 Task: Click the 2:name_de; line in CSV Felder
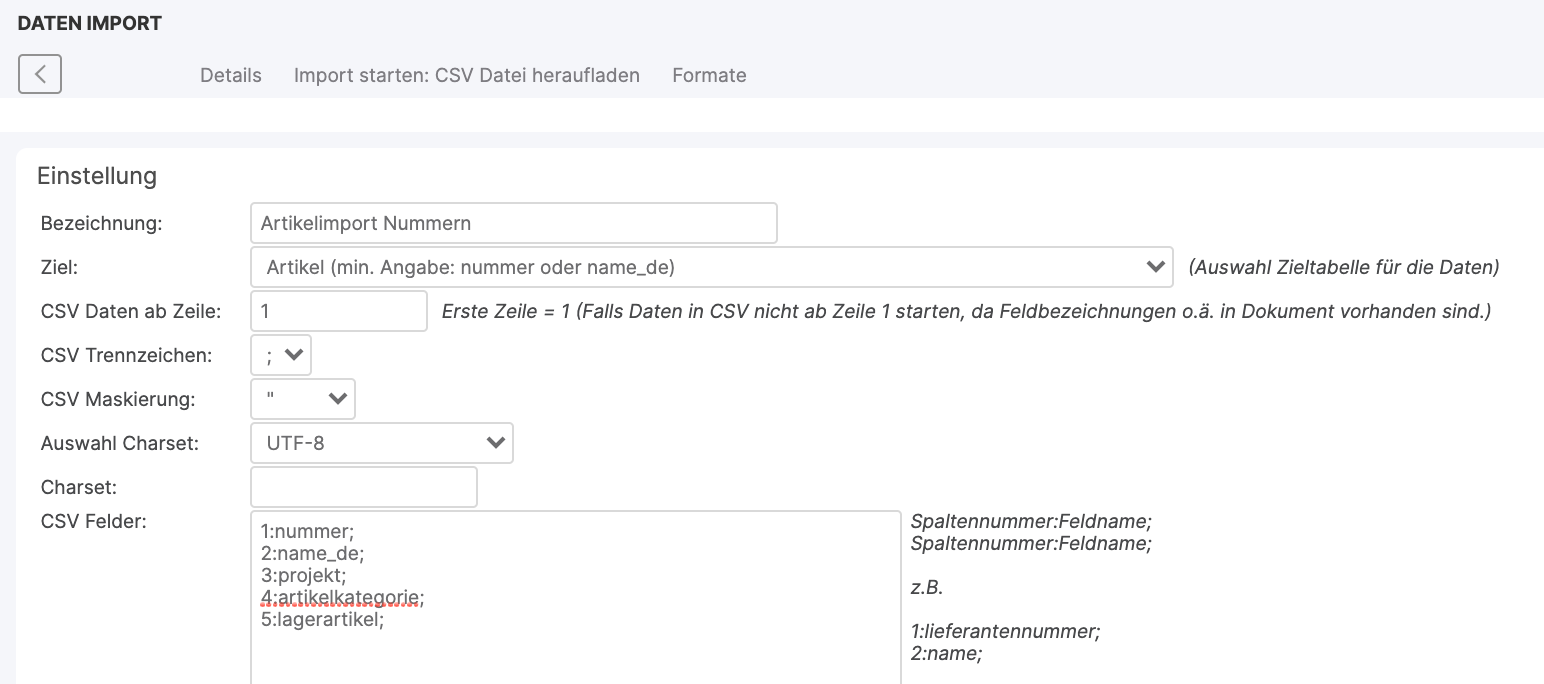306,554
